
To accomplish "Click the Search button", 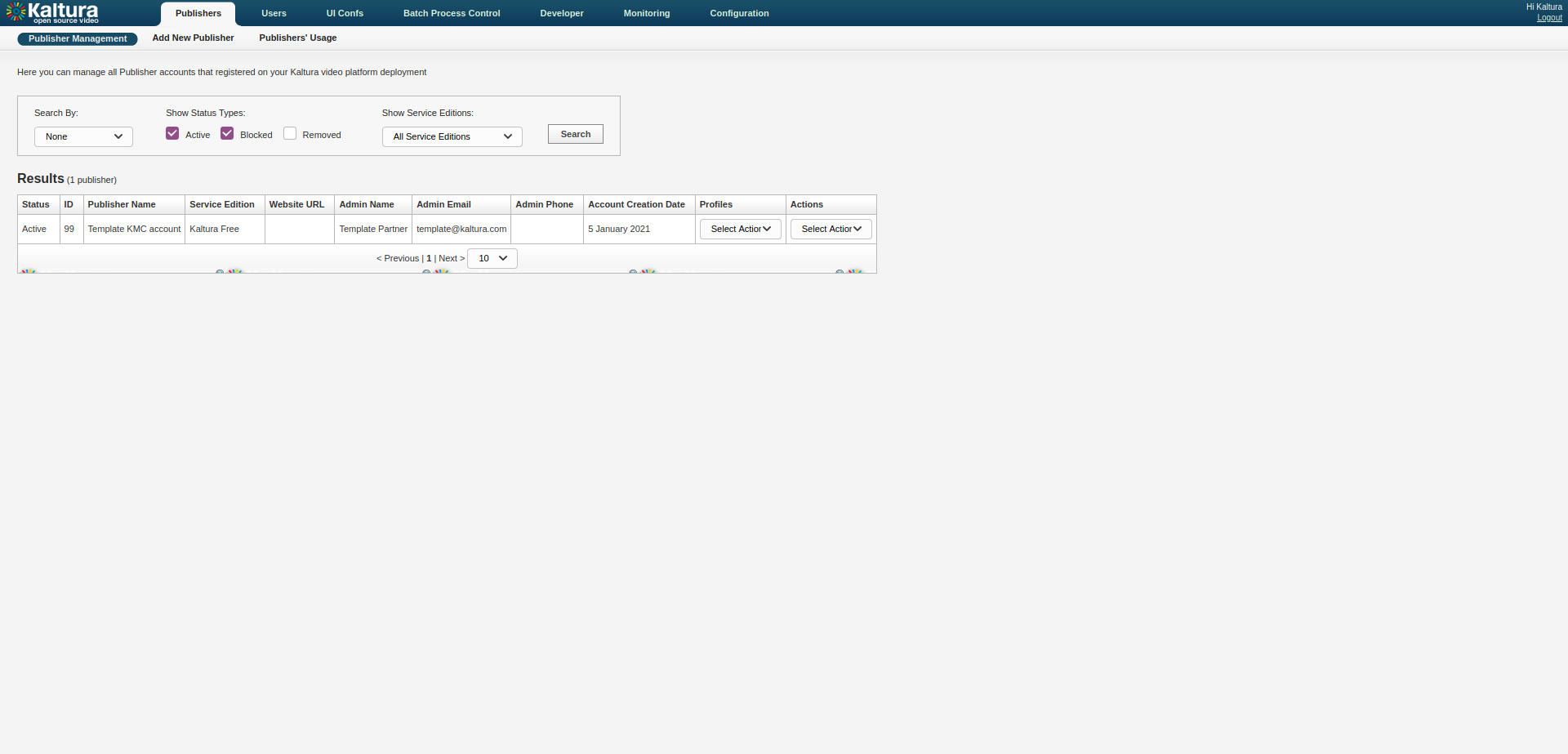I will point(576,134).
